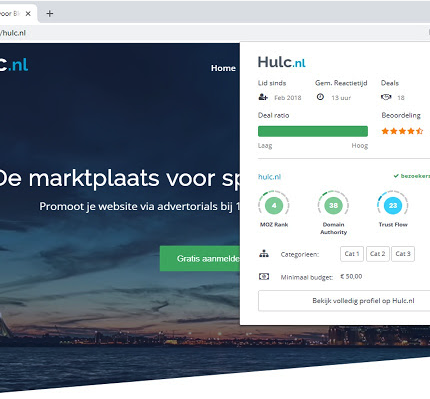Click the Hulc.nl logo in popup
The width and height of the screenshot is (430, 399).
pos(281,62)
